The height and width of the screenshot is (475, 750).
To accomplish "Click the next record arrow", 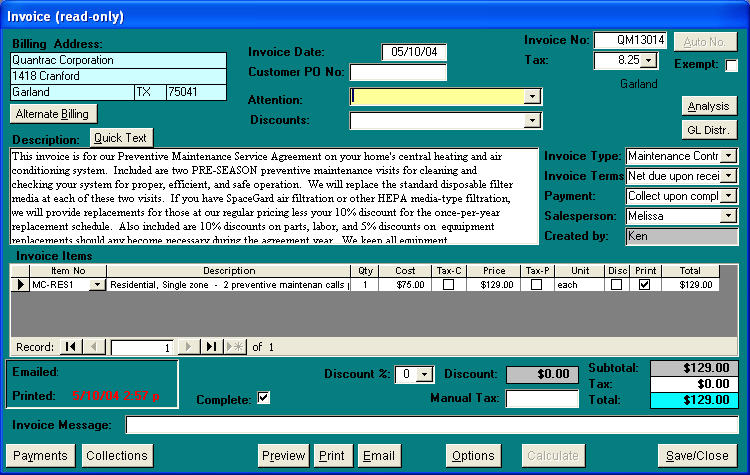I will [x=187, y=347].
